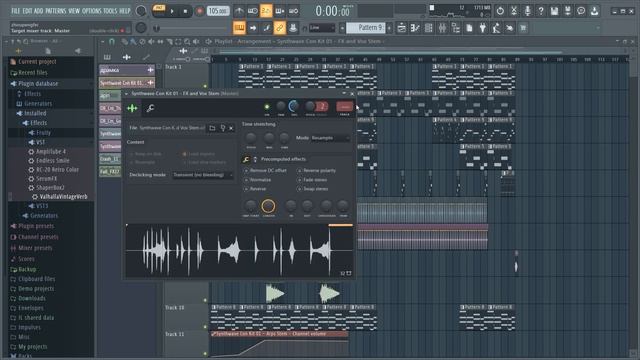Toggle the metronome icon
The height and width of the screenshot is (360, 640).
[x=239, y=11]
